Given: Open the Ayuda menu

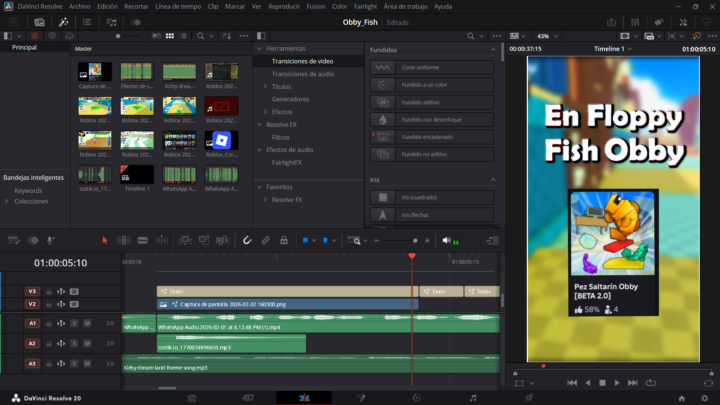Looking at the screenshot, I should 443,6.
